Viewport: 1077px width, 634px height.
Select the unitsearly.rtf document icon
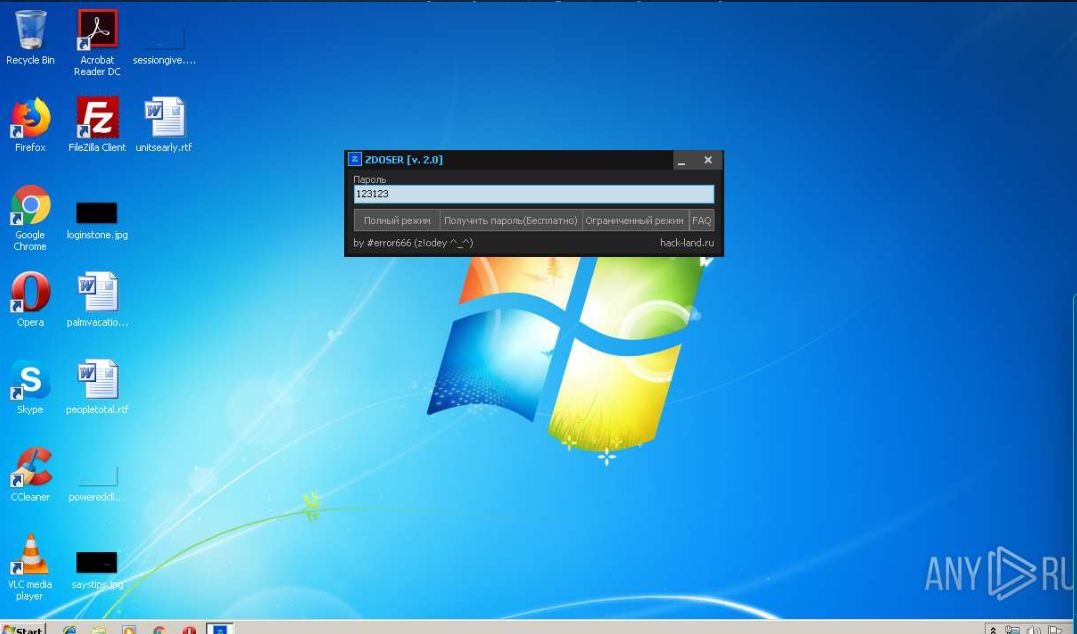click(164, 118)
